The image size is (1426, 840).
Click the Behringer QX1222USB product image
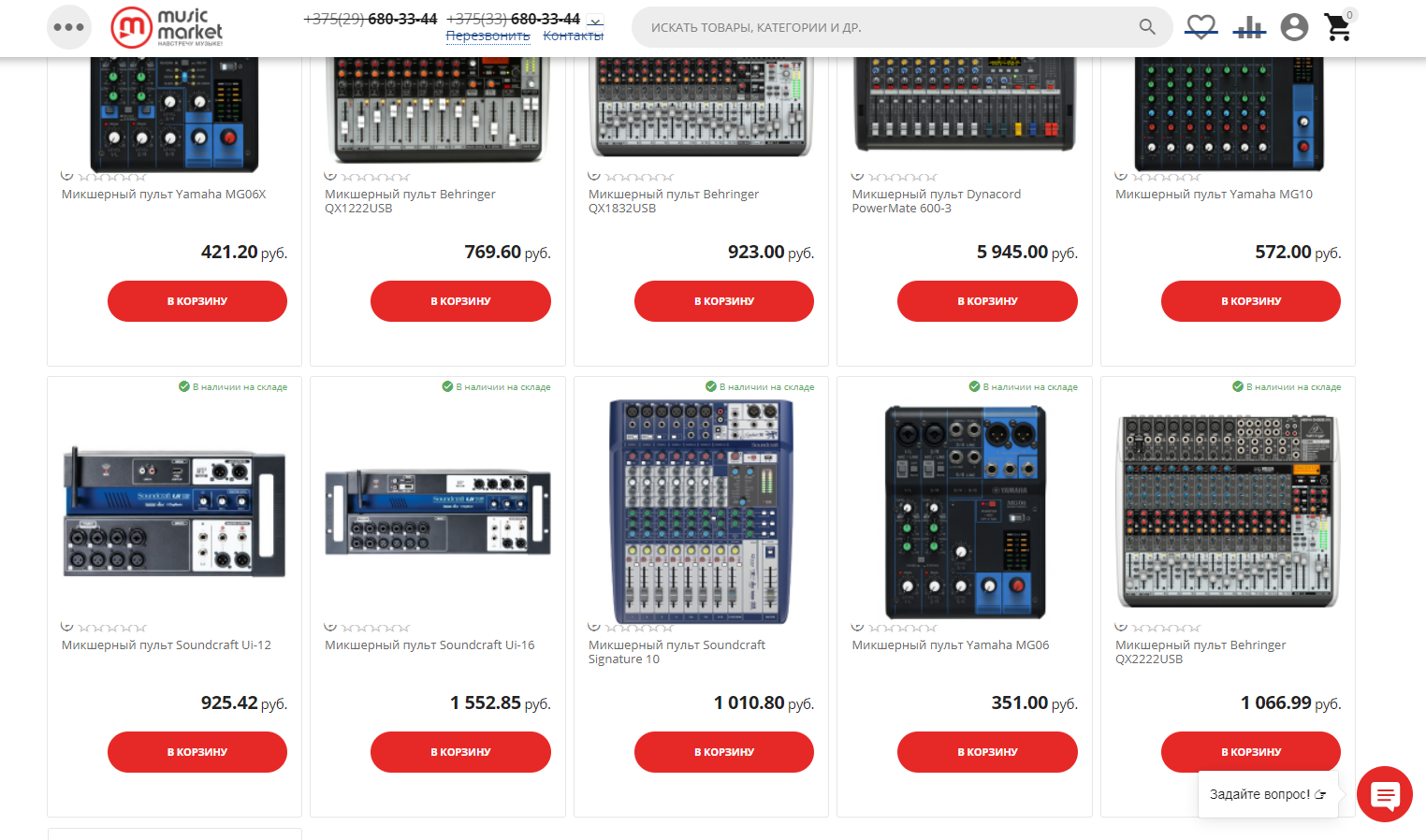(x=438, y=110)
